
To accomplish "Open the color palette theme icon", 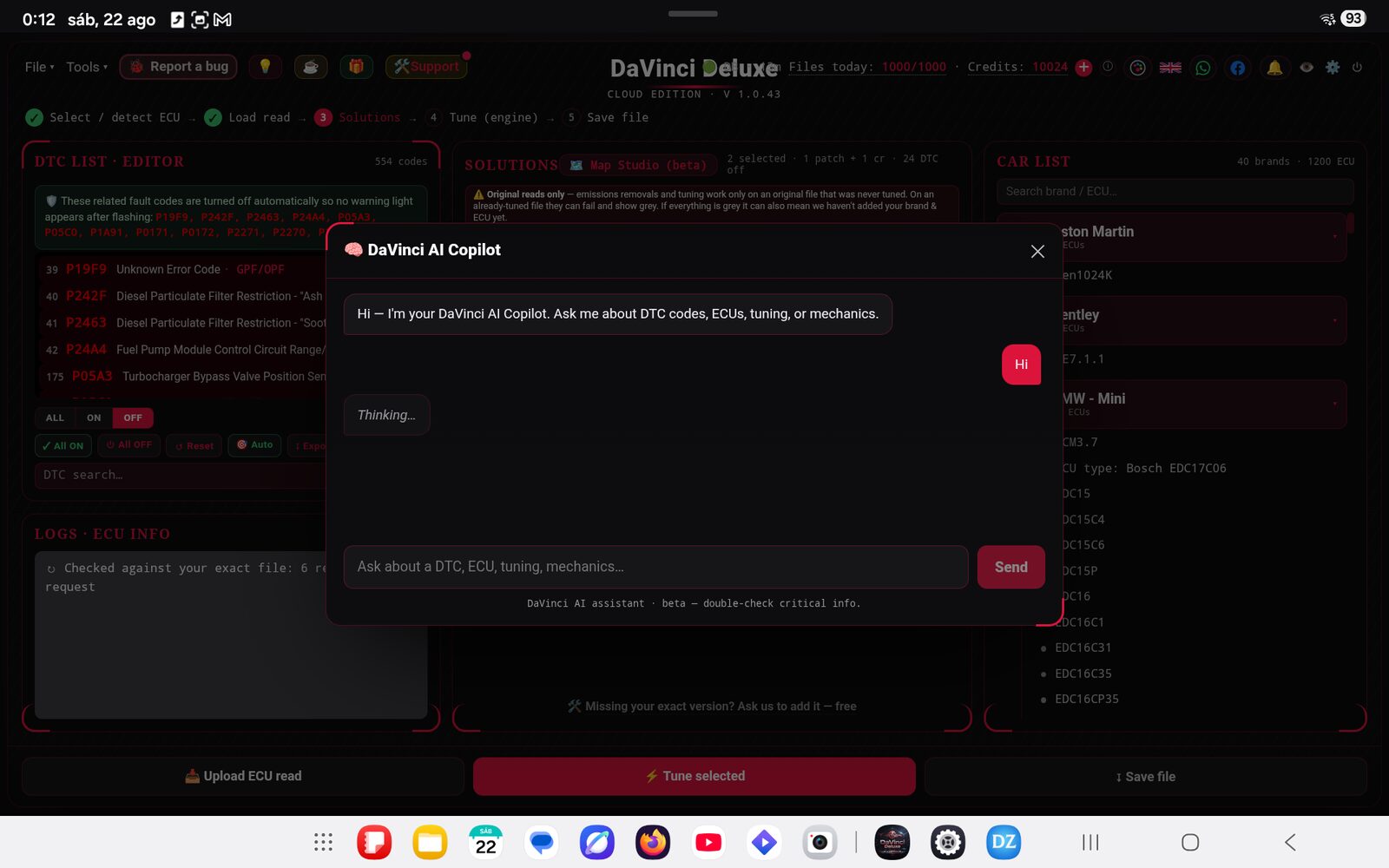I will click(1137, 68).
